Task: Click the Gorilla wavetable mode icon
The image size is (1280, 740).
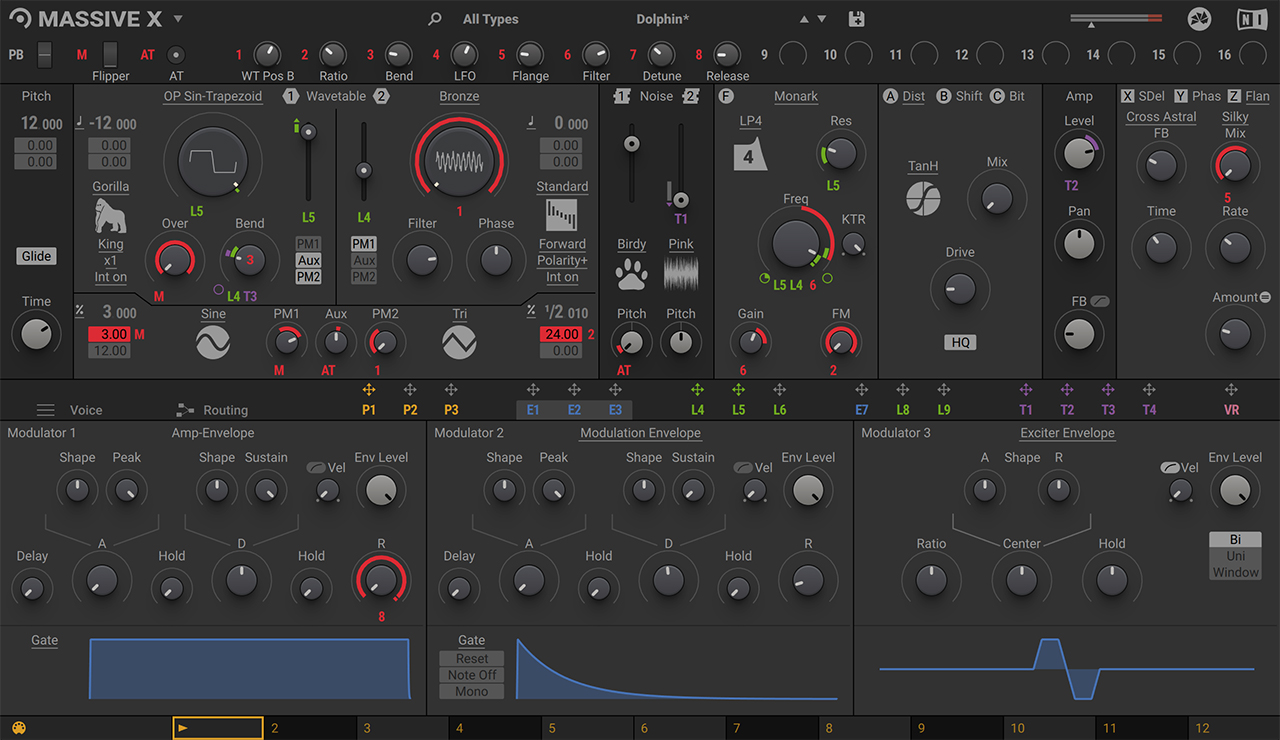Action: point(111,214)
